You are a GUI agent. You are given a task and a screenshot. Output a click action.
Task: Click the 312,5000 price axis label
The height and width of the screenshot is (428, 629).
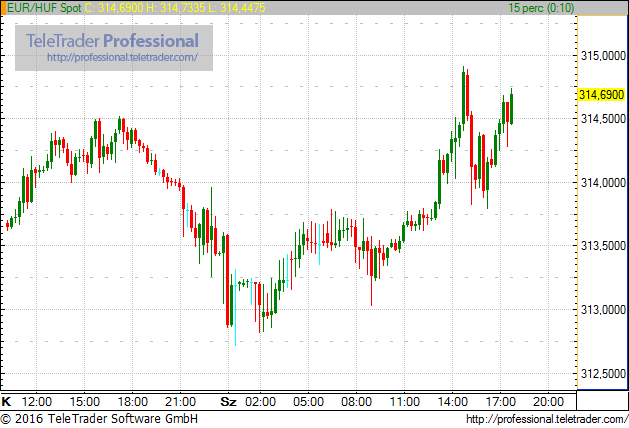tap(603, 373)
